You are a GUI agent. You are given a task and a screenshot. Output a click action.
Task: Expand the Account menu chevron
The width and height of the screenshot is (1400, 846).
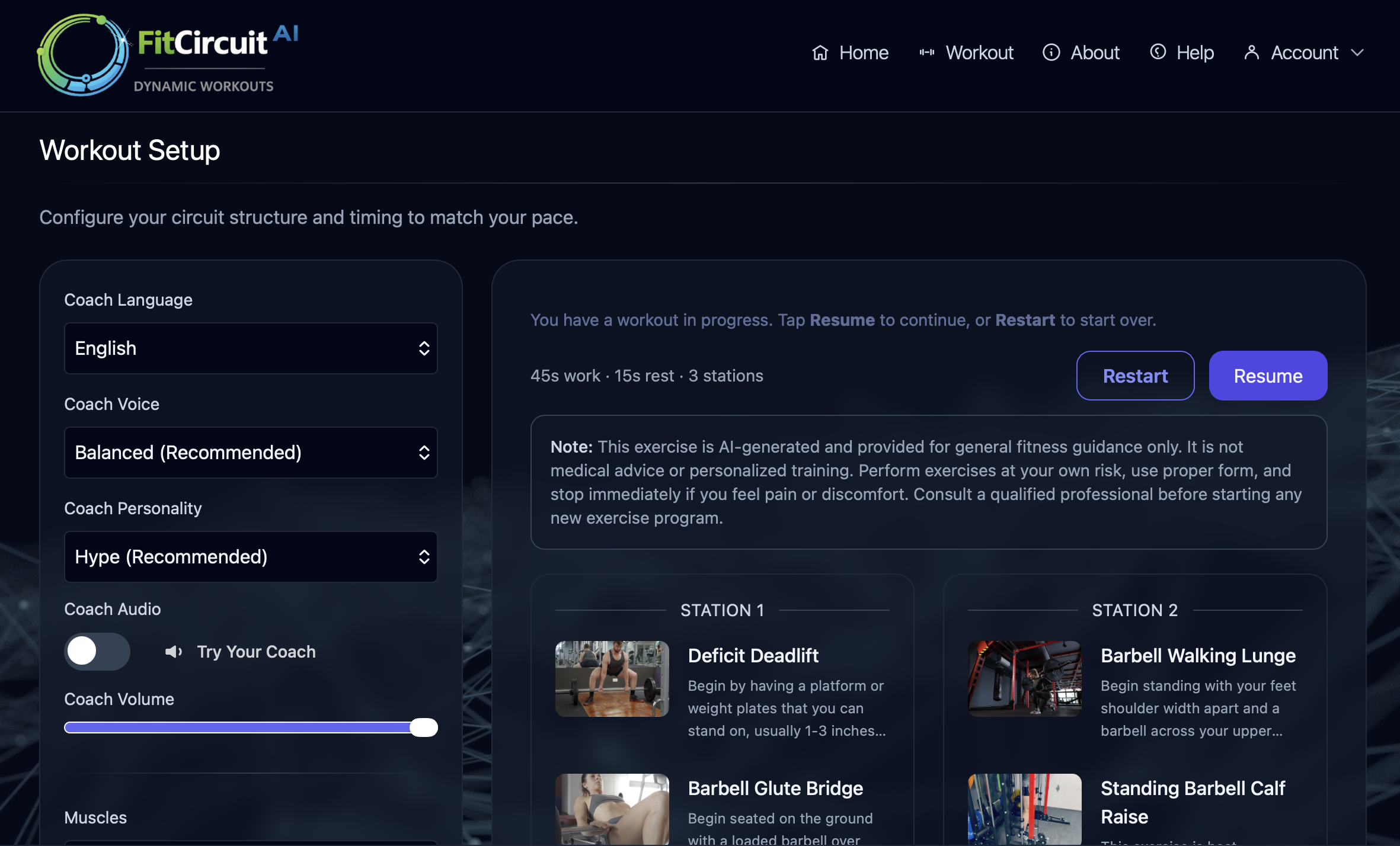coord(1357,53)
